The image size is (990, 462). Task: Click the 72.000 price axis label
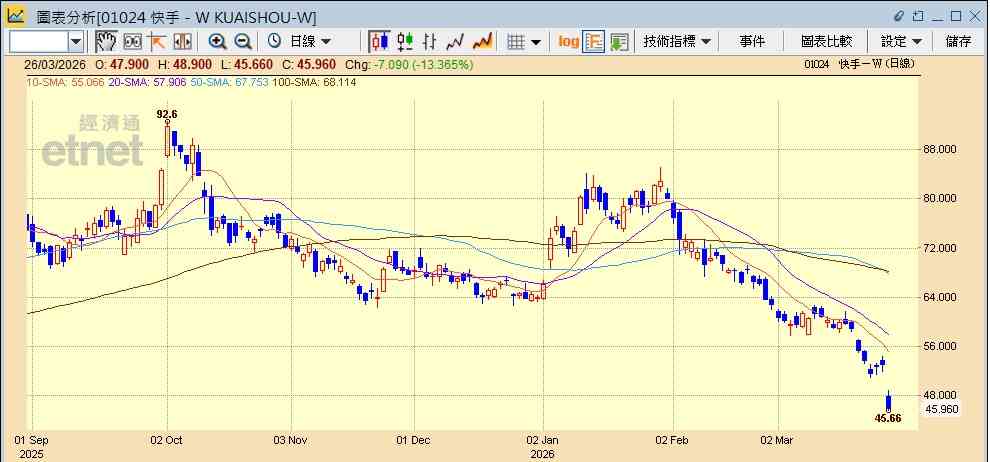(x=941, y=248)
